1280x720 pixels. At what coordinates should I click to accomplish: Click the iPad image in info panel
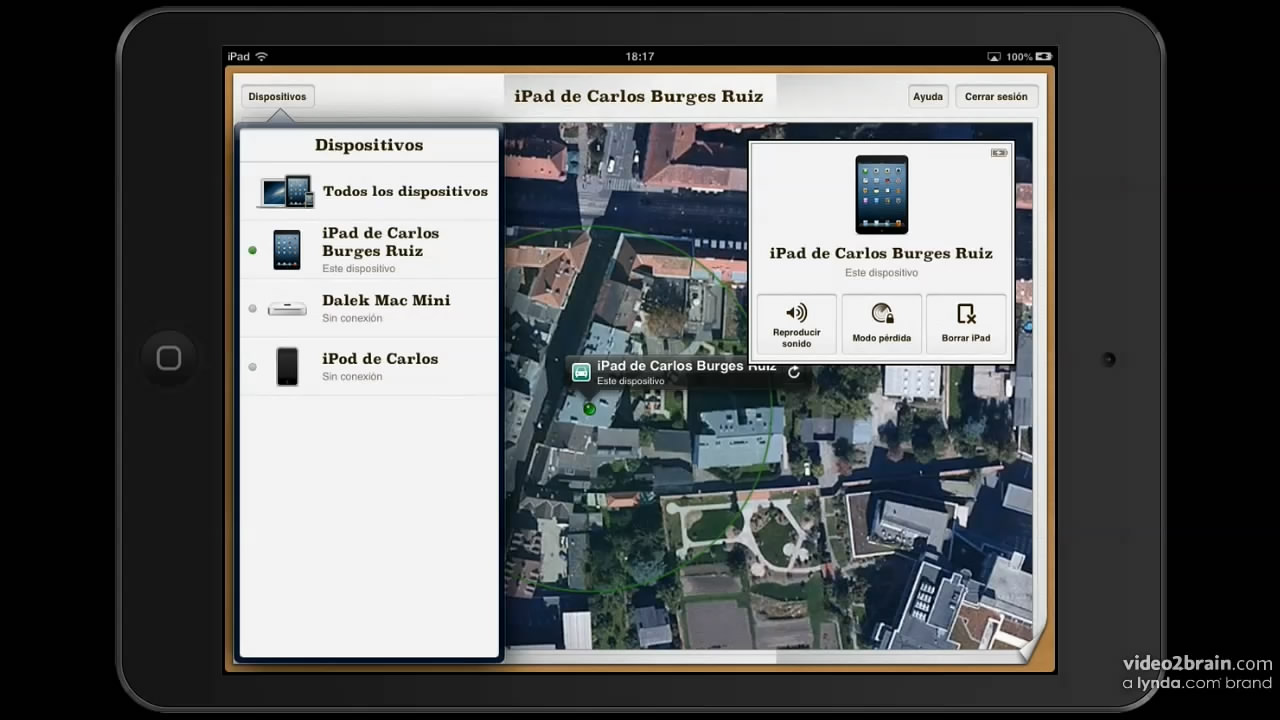(882, 194)
